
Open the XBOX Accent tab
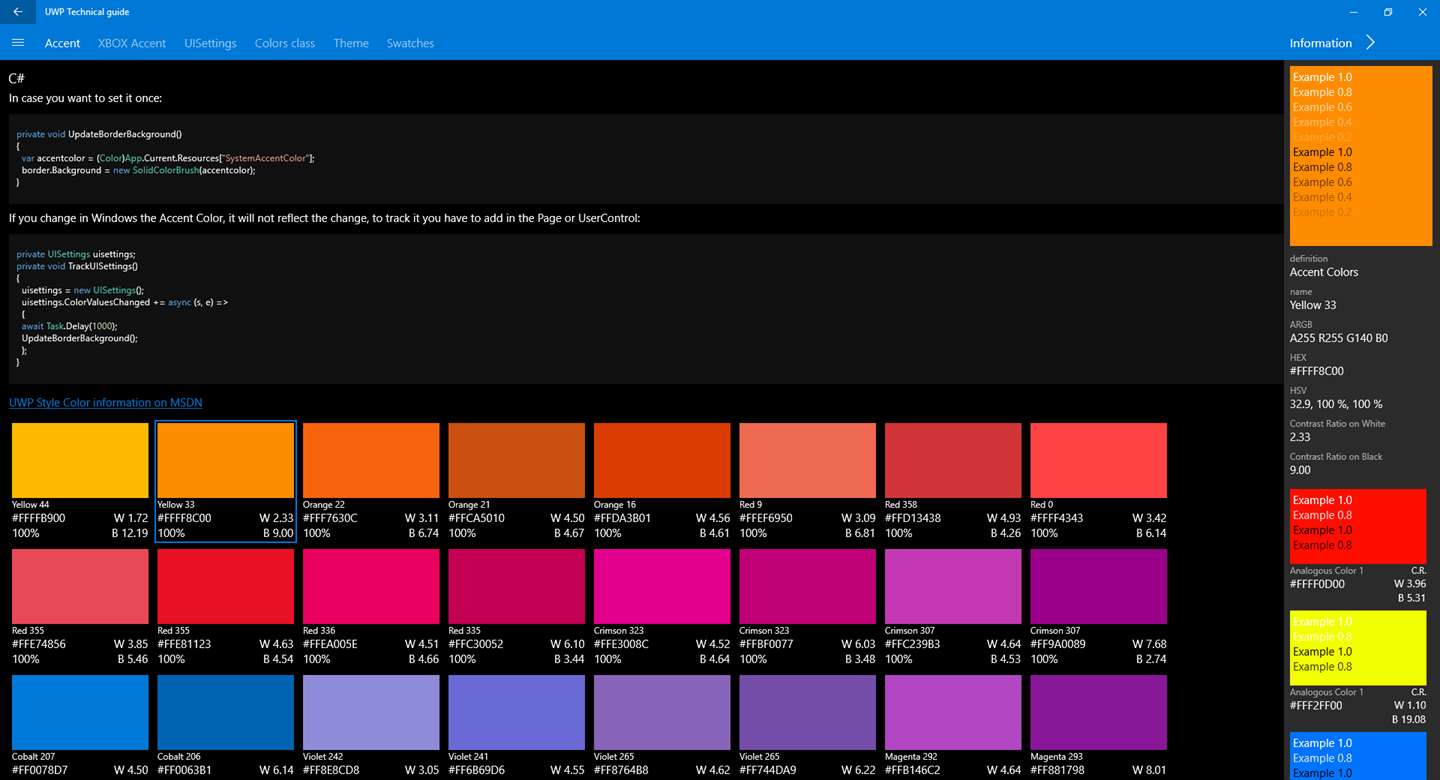(132, 43)
